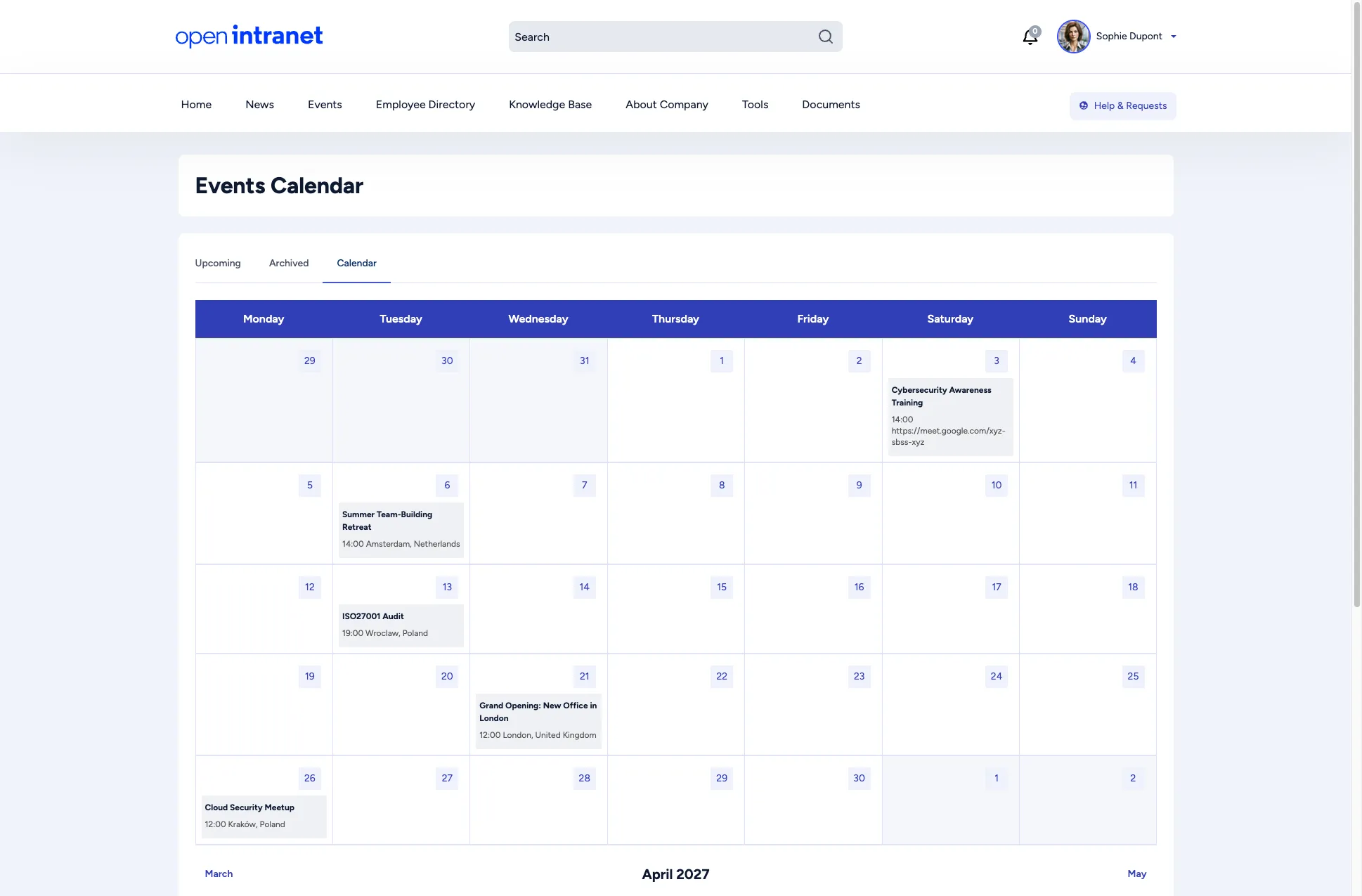Click the Sunday column header

coord(1087,319)
